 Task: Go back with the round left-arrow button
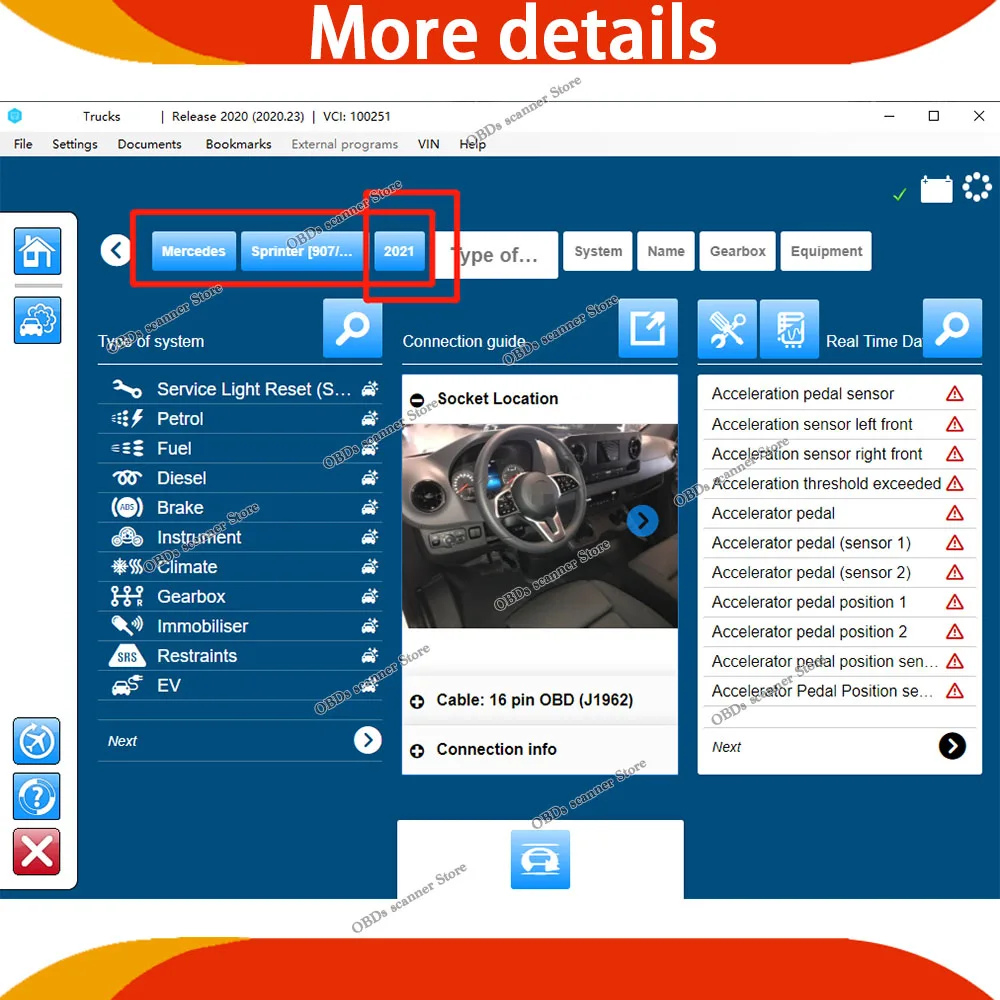click(115, 251)
